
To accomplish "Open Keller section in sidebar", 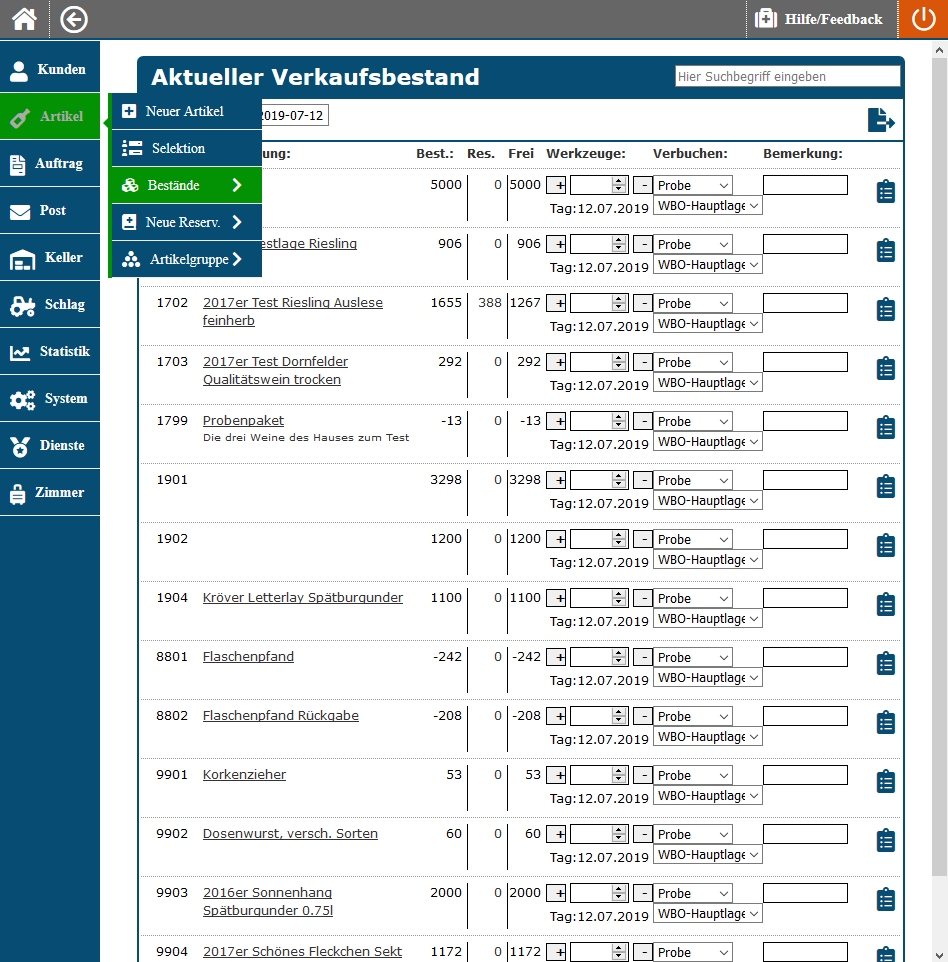I will click(50, 258).
